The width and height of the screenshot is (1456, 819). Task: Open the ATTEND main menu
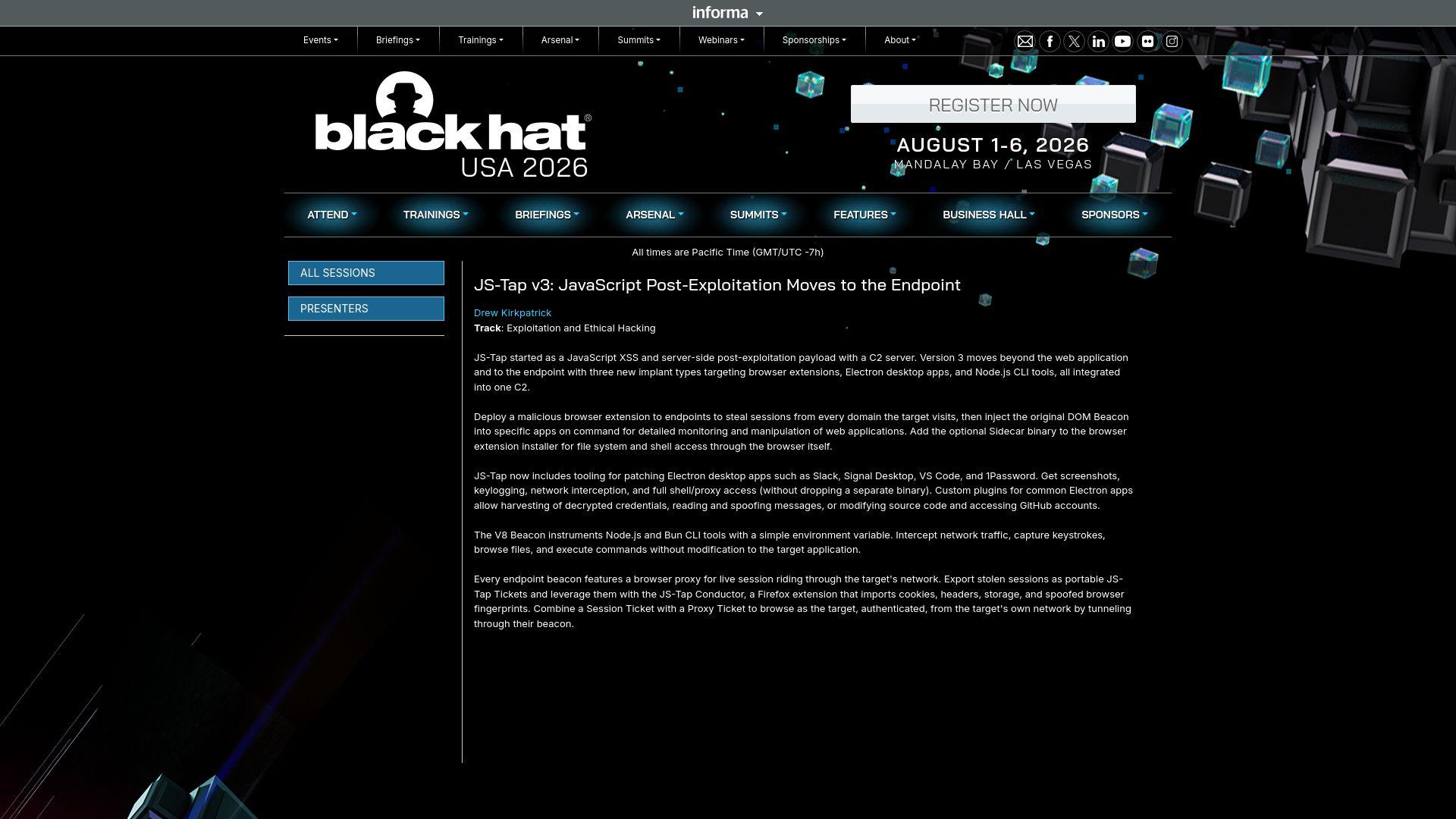pyautogui.click(x=332, y=215)
